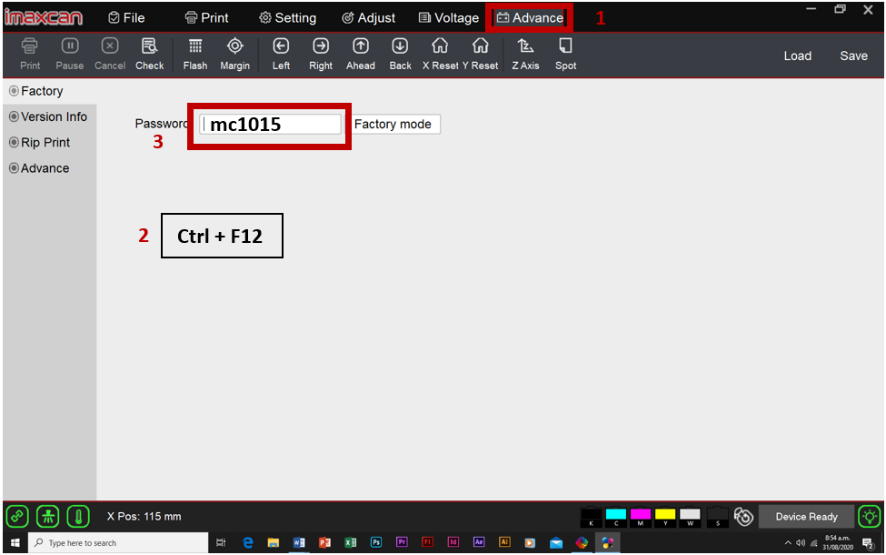Open Word from the taskbar
The width and height of the screenshot is (886, 555).
(x=299, y=542)
